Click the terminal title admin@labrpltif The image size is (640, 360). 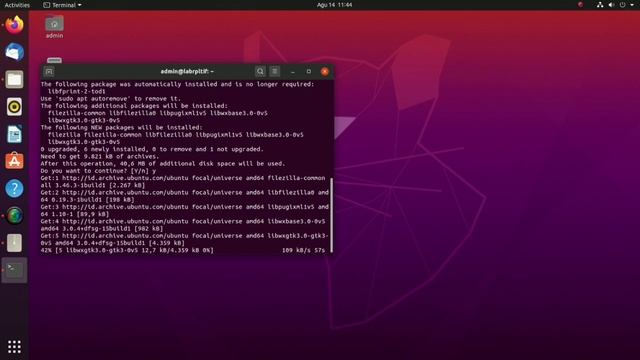tap(187, 71)
